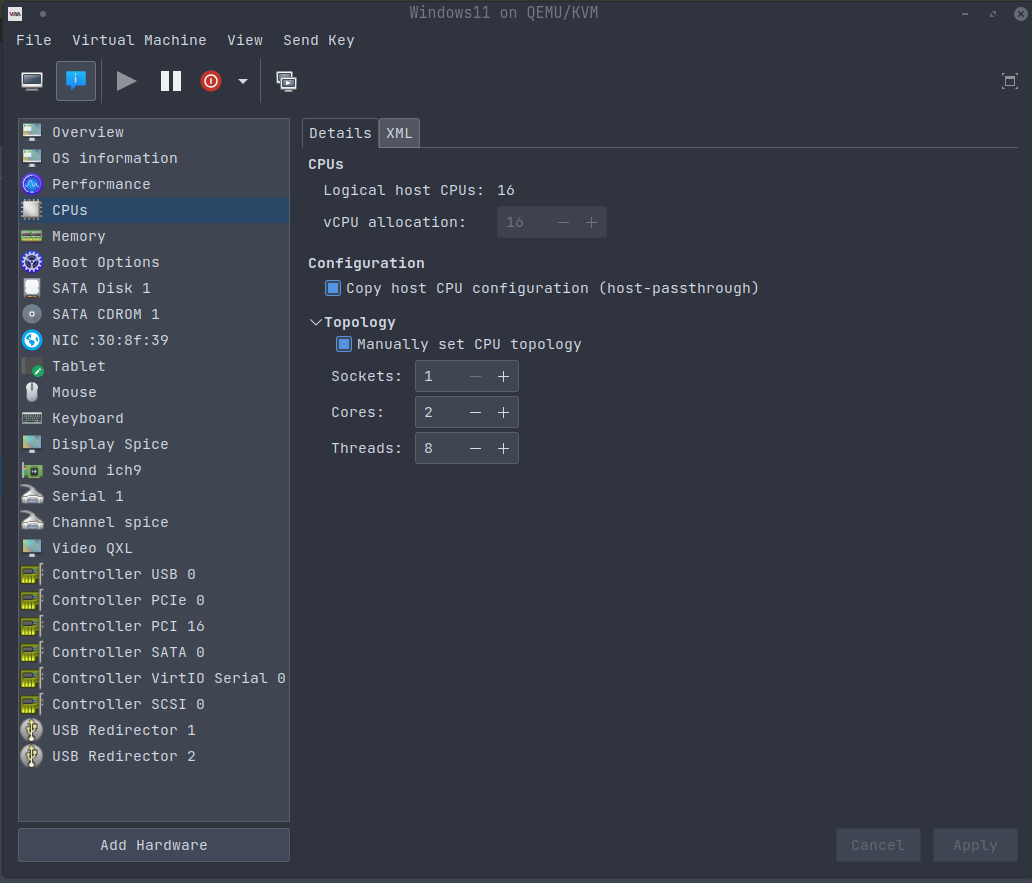Switch to the XML tab
Screen dimensions: 1032x883
399,133
